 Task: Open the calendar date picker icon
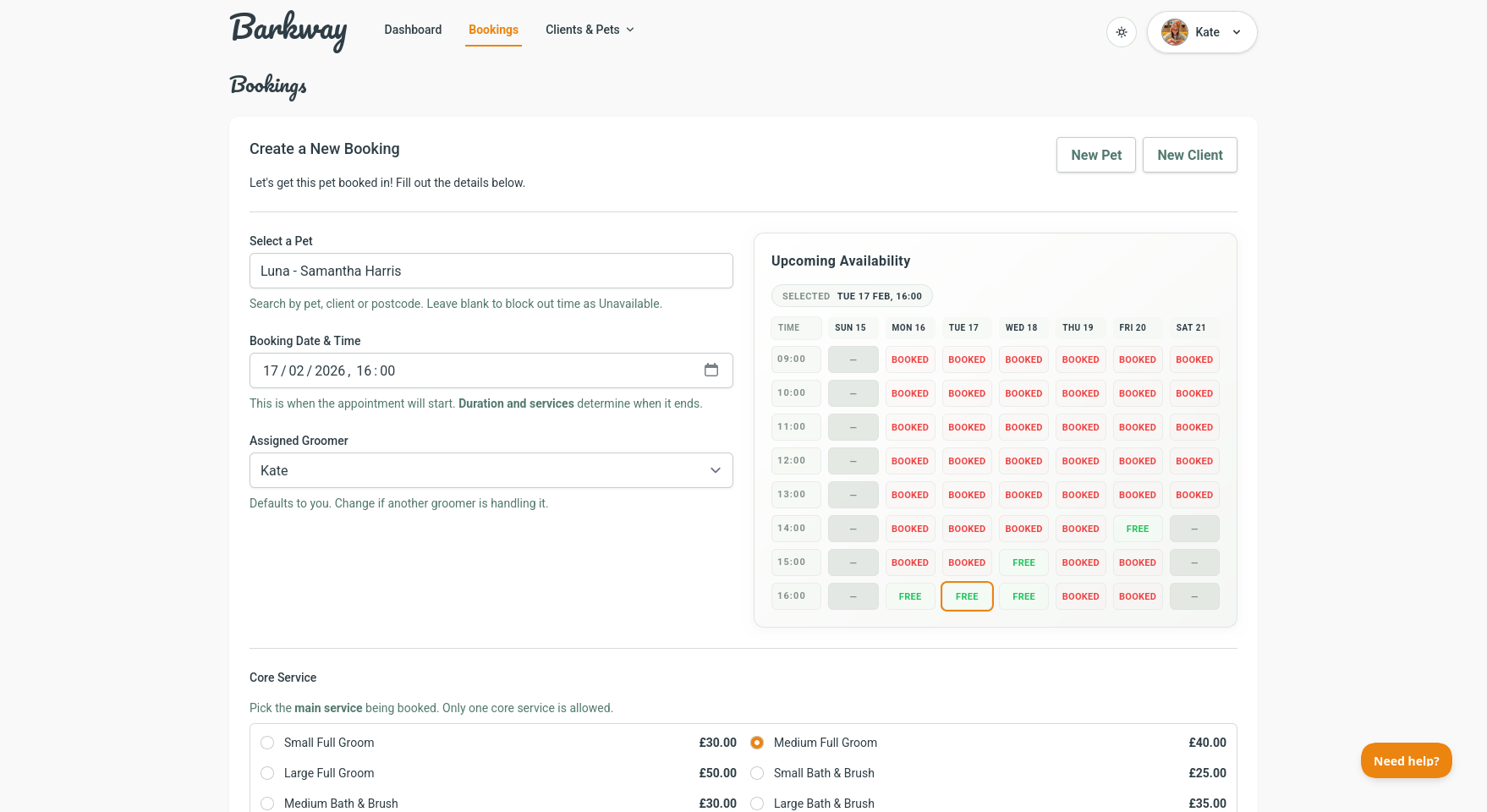click(x=711, y=370)
